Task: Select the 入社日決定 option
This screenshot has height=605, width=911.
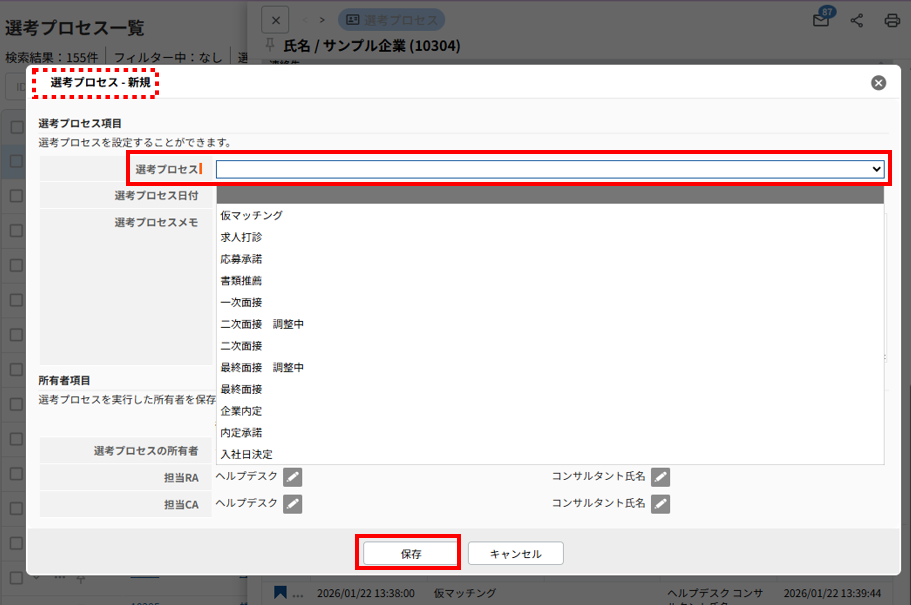Action: coord(246,454)
